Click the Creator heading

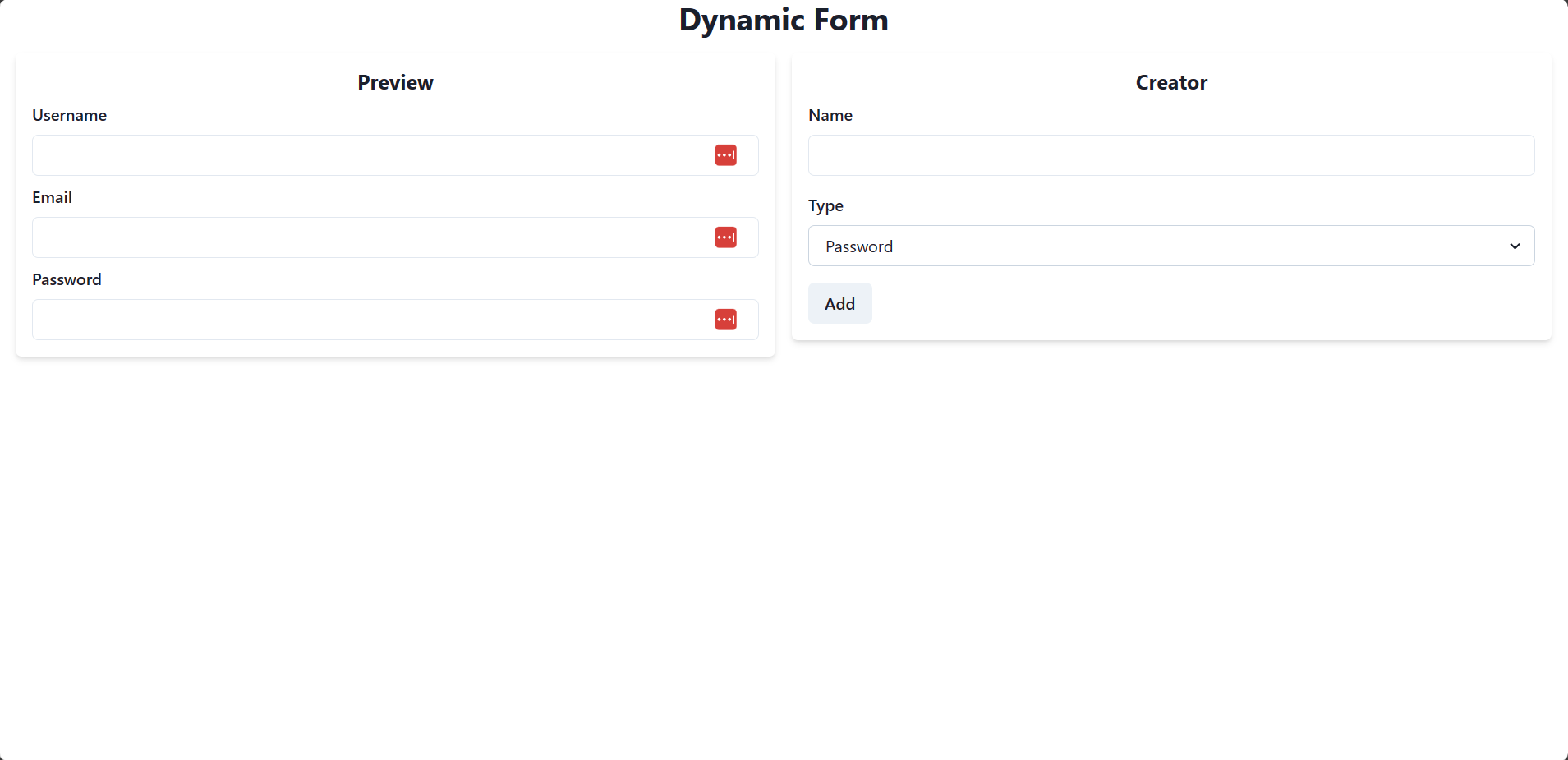[1171, 82]
